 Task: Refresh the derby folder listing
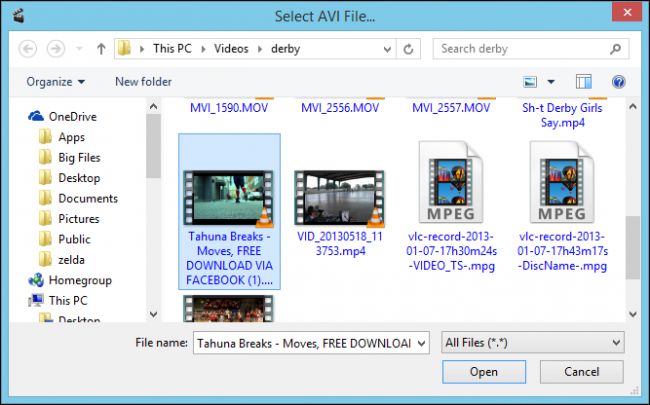click(408, 49)
